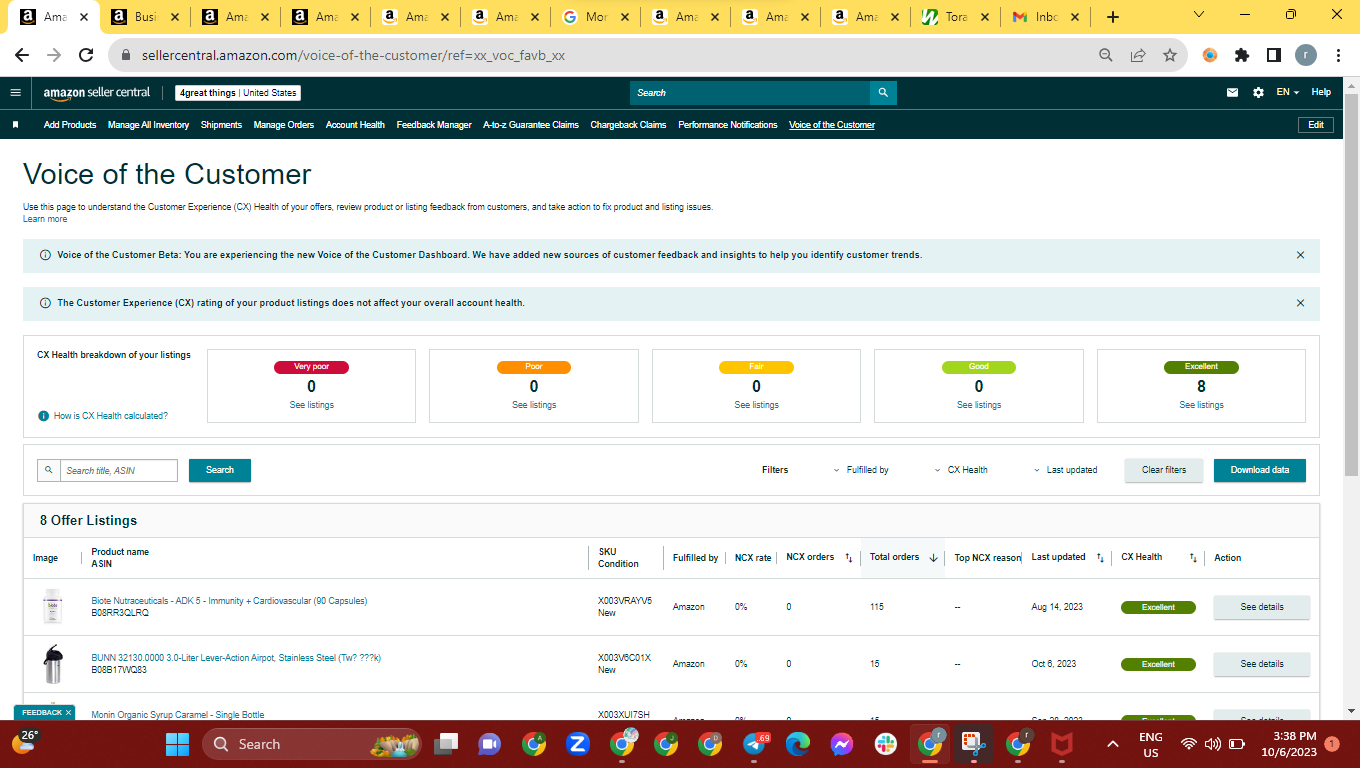Open Telegram from the taskbar
The height and width of the screenshot is (768, 1360).
(755, 744)
